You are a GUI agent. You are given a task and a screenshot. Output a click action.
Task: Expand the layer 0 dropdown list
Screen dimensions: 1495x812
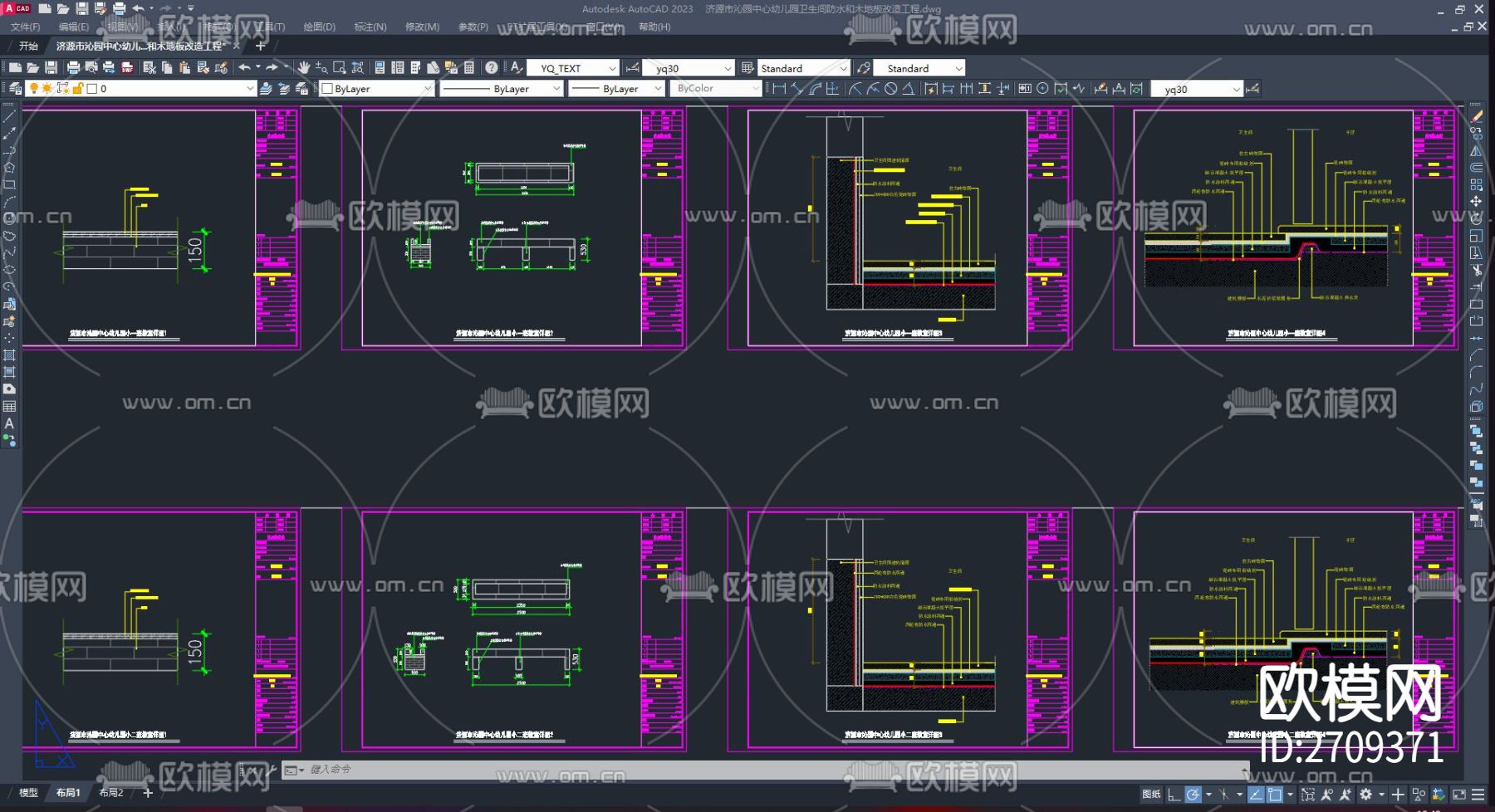pyautogui.click(x=249, y=88)
